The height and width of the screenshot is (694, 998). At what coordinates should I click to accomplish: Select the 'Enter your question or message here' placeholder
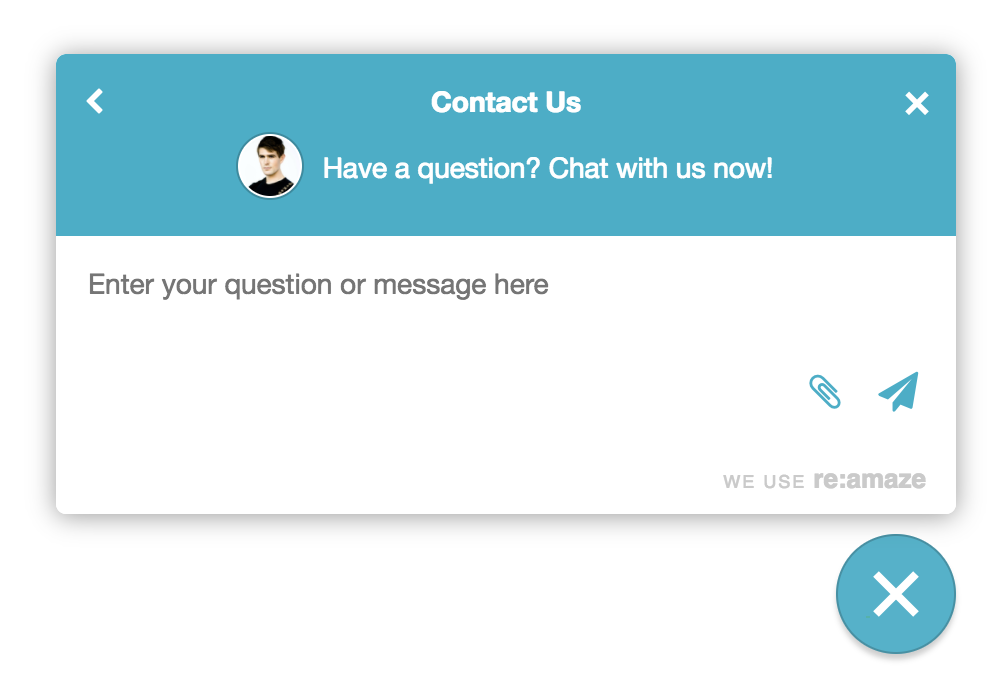coord(318,285)
